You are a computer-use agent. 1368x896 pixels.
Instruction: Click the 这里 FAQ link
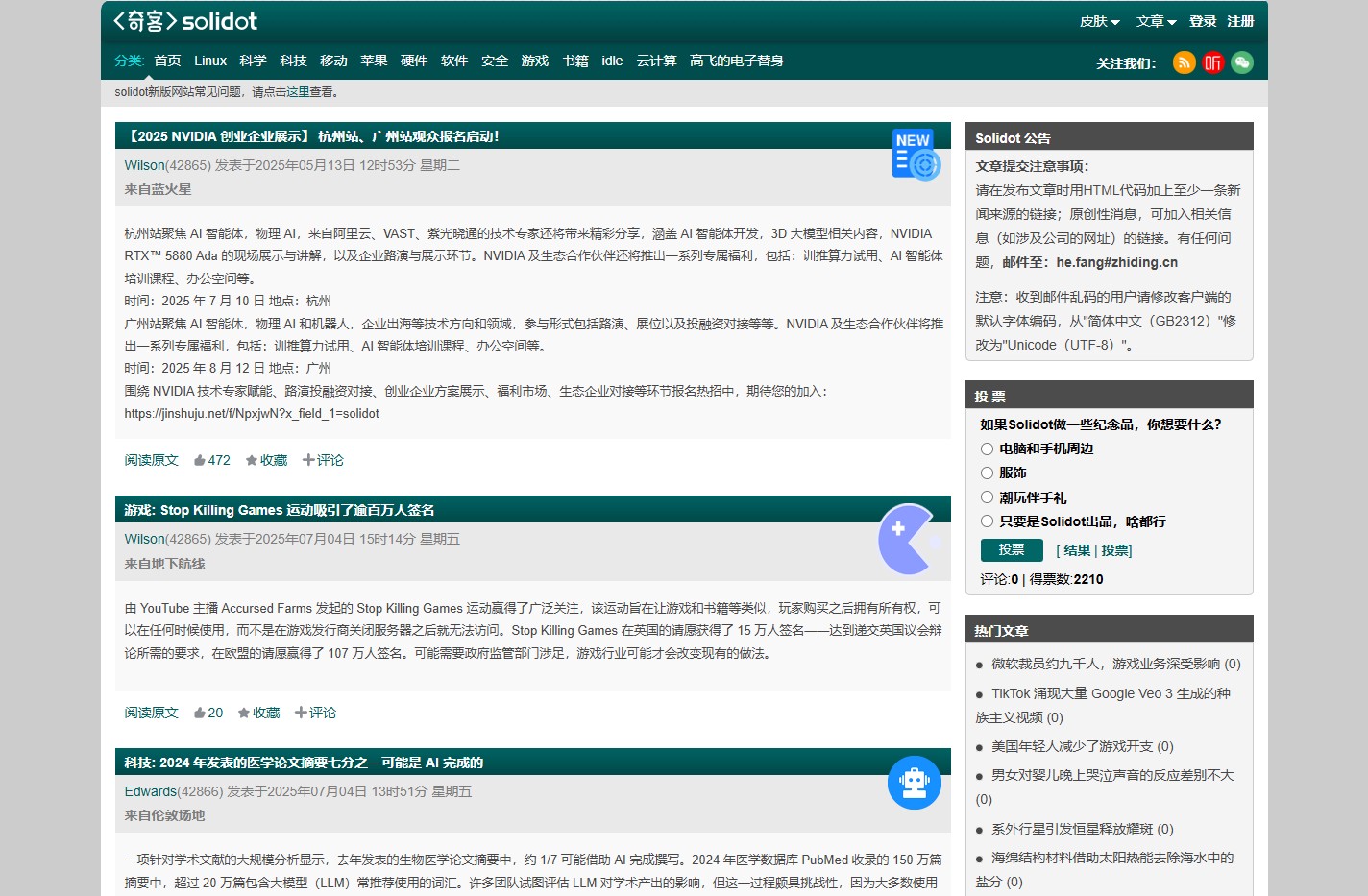298,92
